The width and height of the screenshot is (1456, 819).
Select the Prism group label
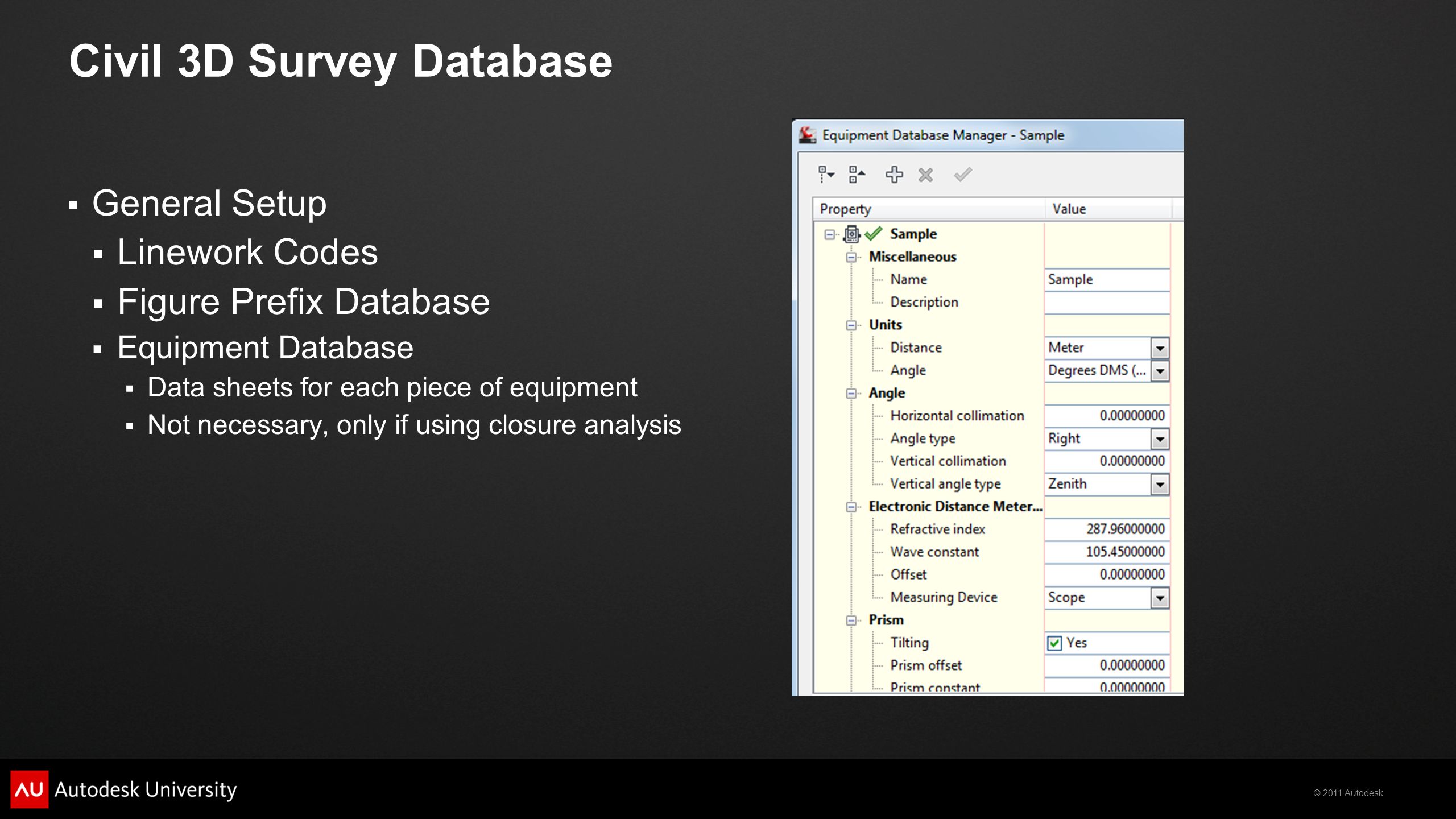pyautogui.click(x=886, y=620)
